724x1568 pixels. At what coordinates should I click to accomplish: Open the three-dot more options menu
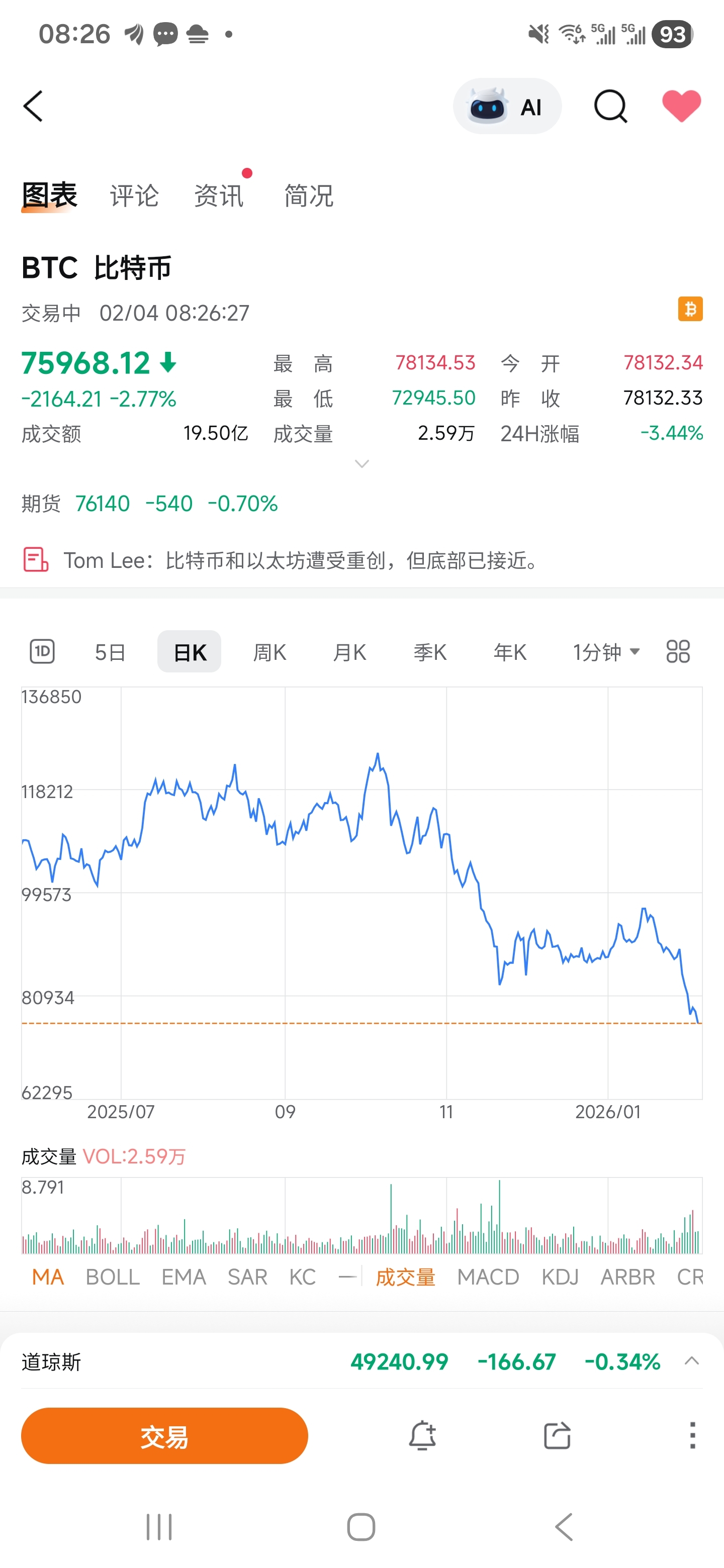[692, 1436]
